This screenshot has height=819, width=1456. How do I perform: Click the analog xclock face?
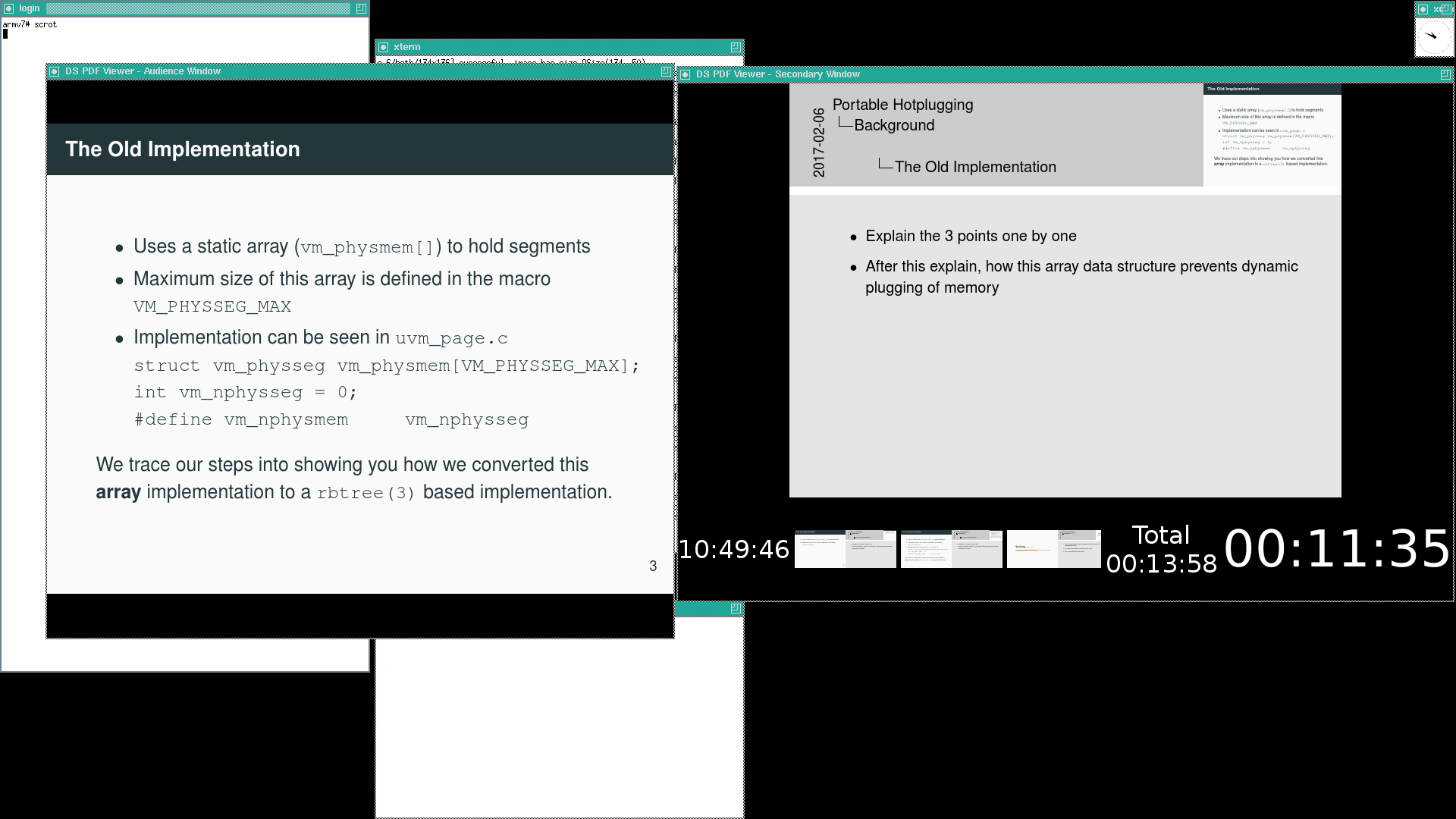click(1434, 37)
